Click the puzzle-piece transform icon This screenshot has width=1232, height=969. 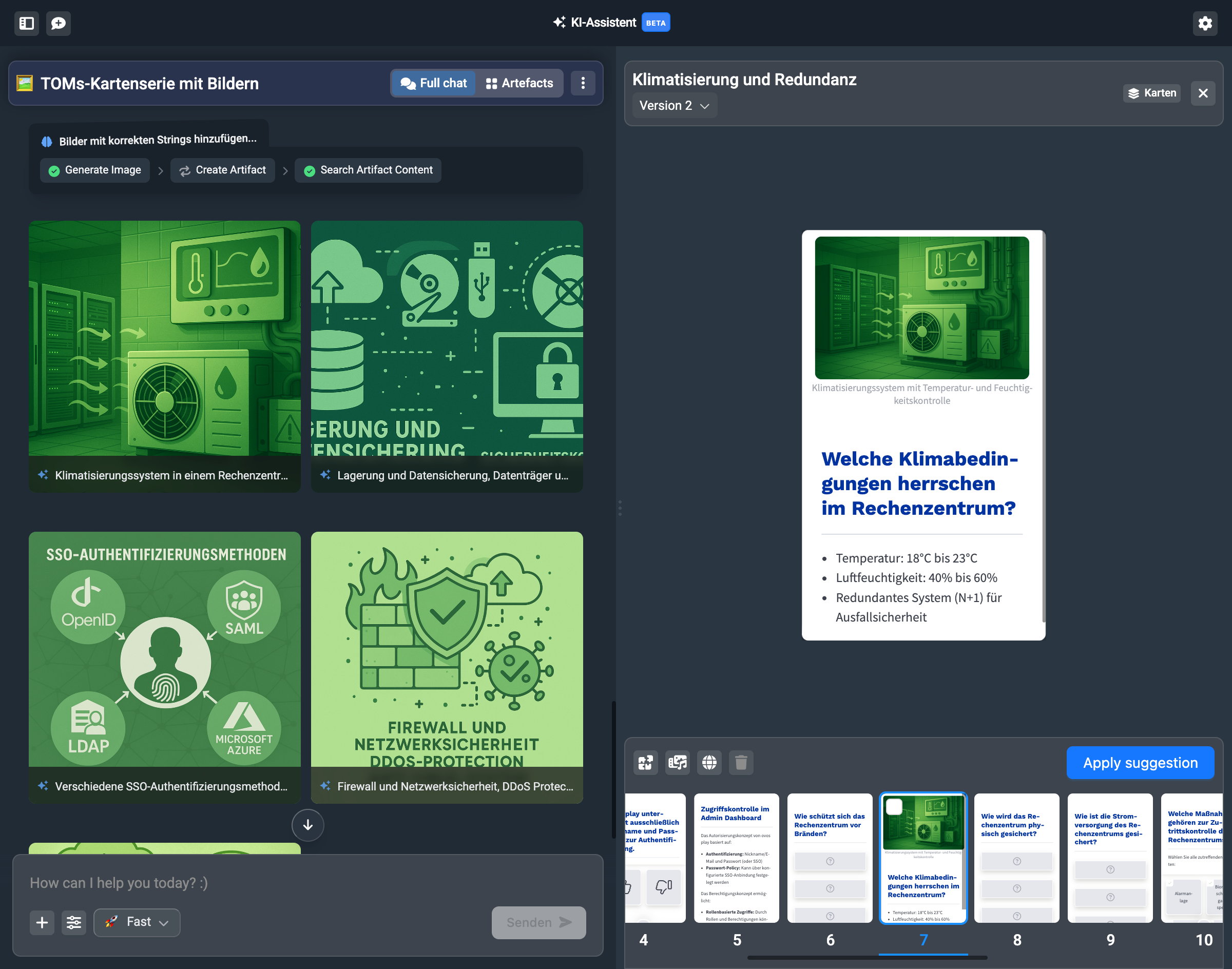click(646, 763)
